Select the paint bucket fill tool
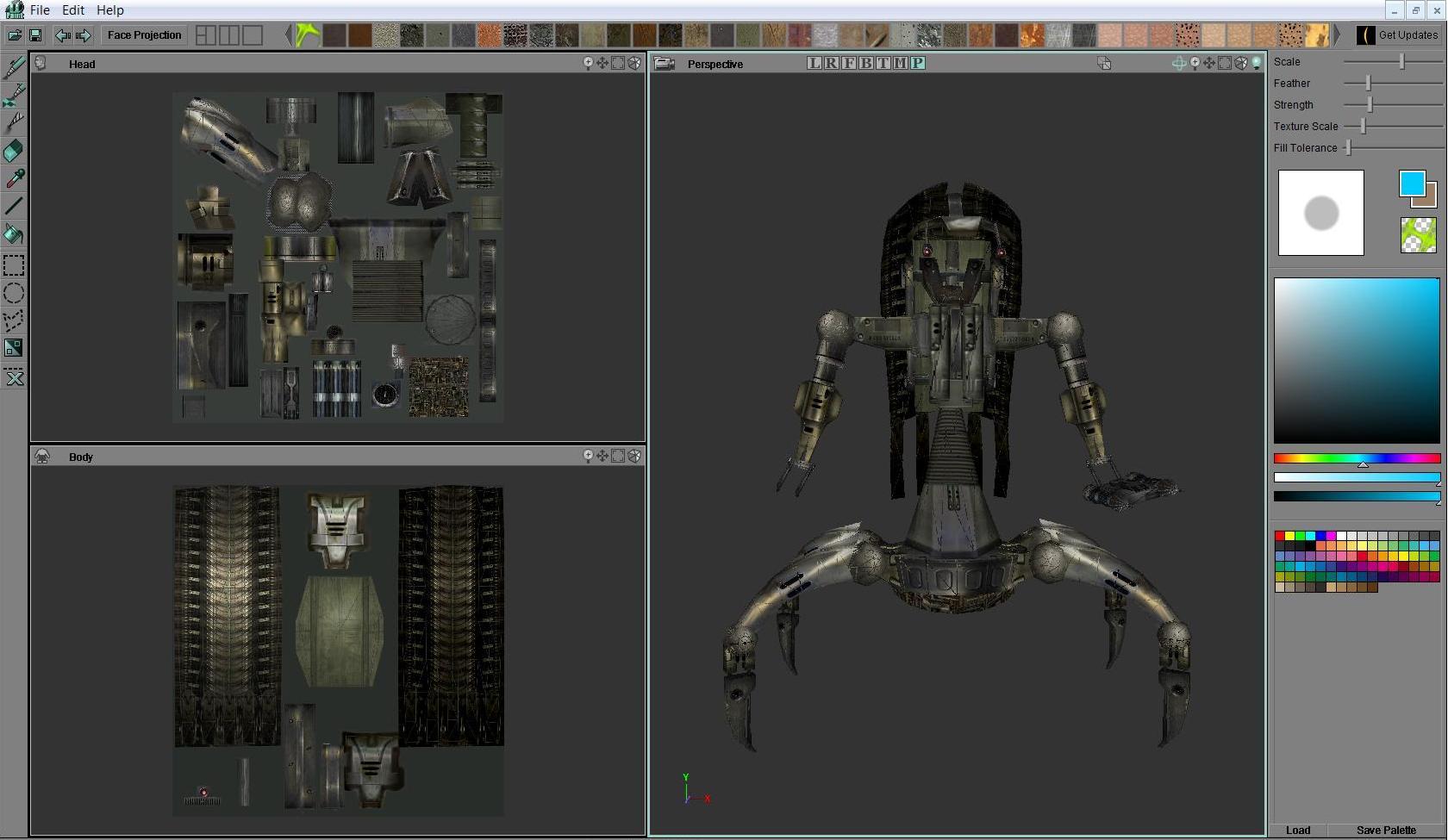Image resolution: width=1448 pixels, height=840 pixels. pos(14,234)
